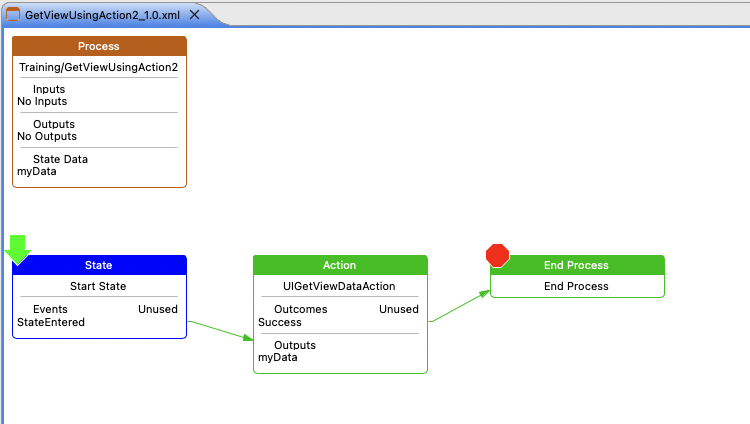Close the GetViewUsingAction2_1.0.xml tab

coord(193,16)
